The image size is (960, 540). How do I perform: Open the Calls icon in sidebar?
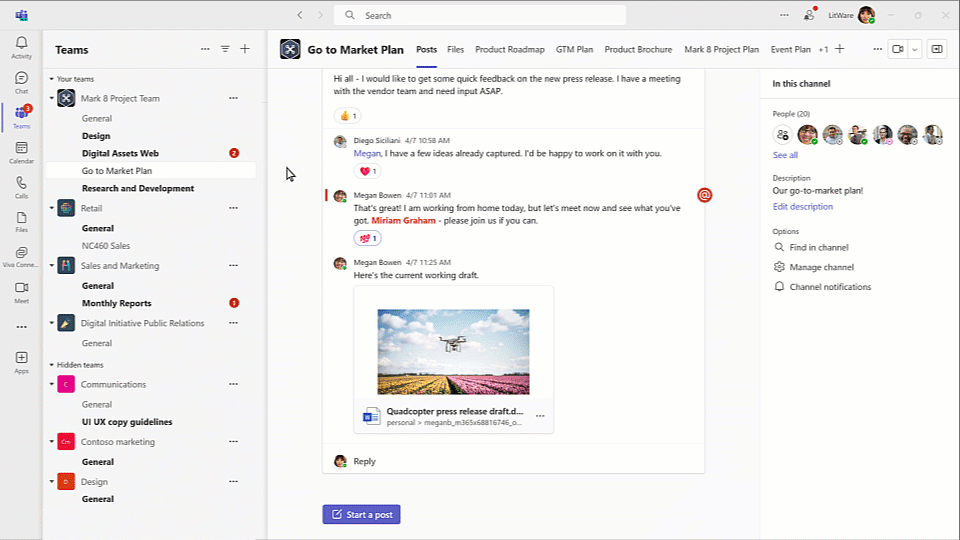tap(21, 187)
